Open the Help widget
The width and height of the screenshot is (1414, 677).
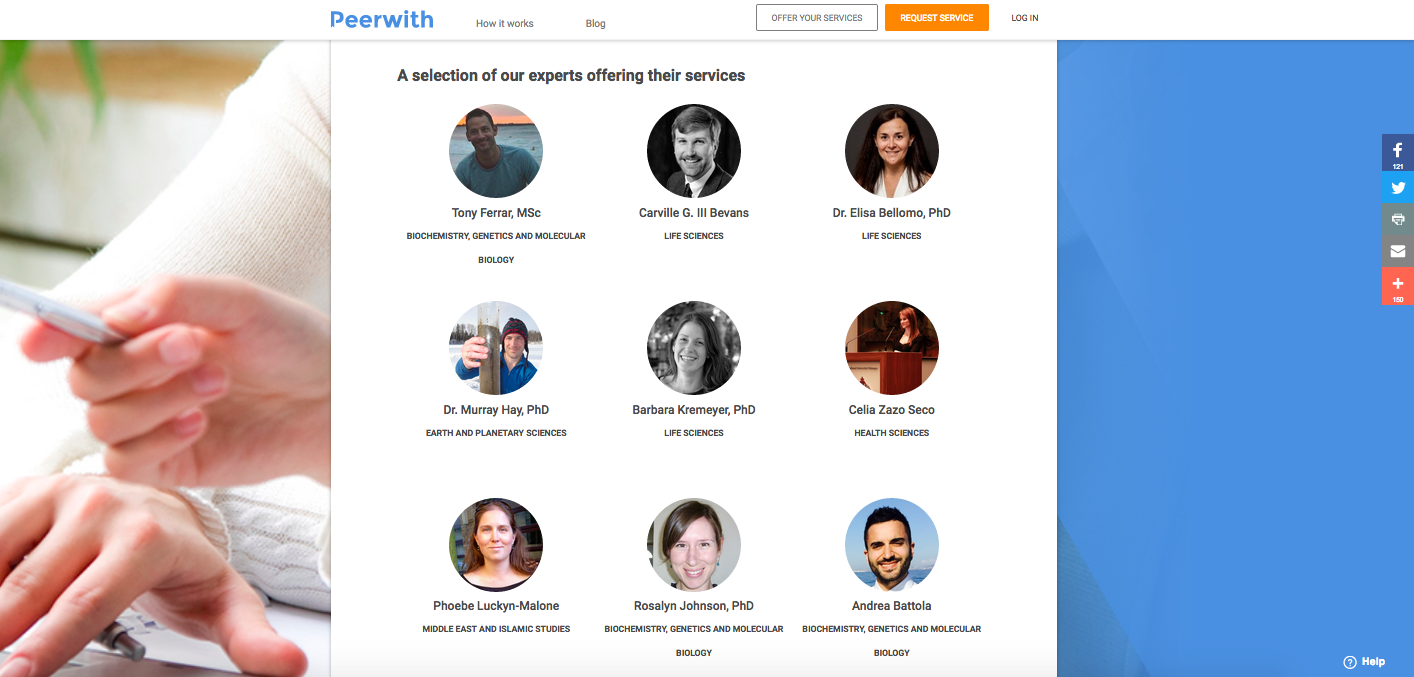pos(1364,661)
